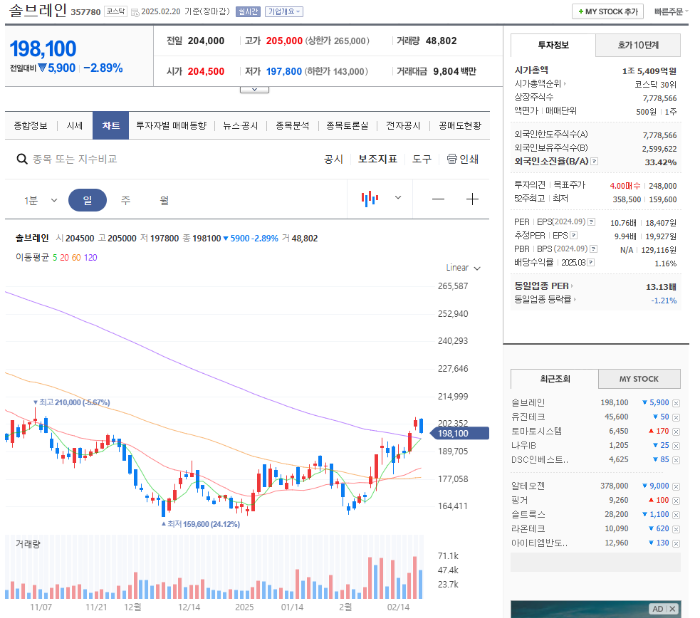Open help icon next to 외국인소진율(B/A)
Image resolution: width=700 pixels, height=618 pixels.
[594, 161]
